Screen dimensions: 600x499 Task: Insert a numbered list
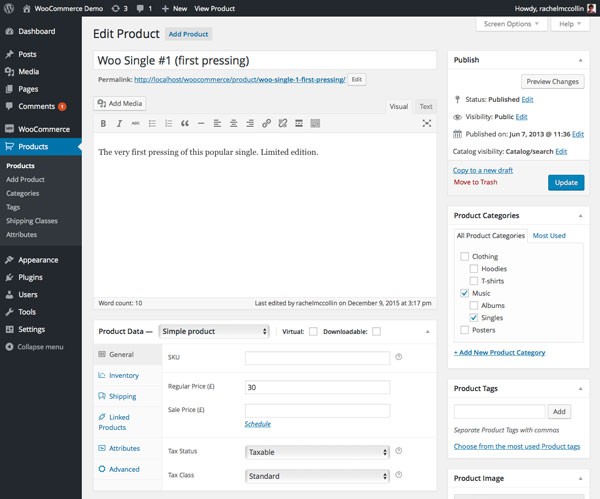pyautogui.click(x=168, y=123)
